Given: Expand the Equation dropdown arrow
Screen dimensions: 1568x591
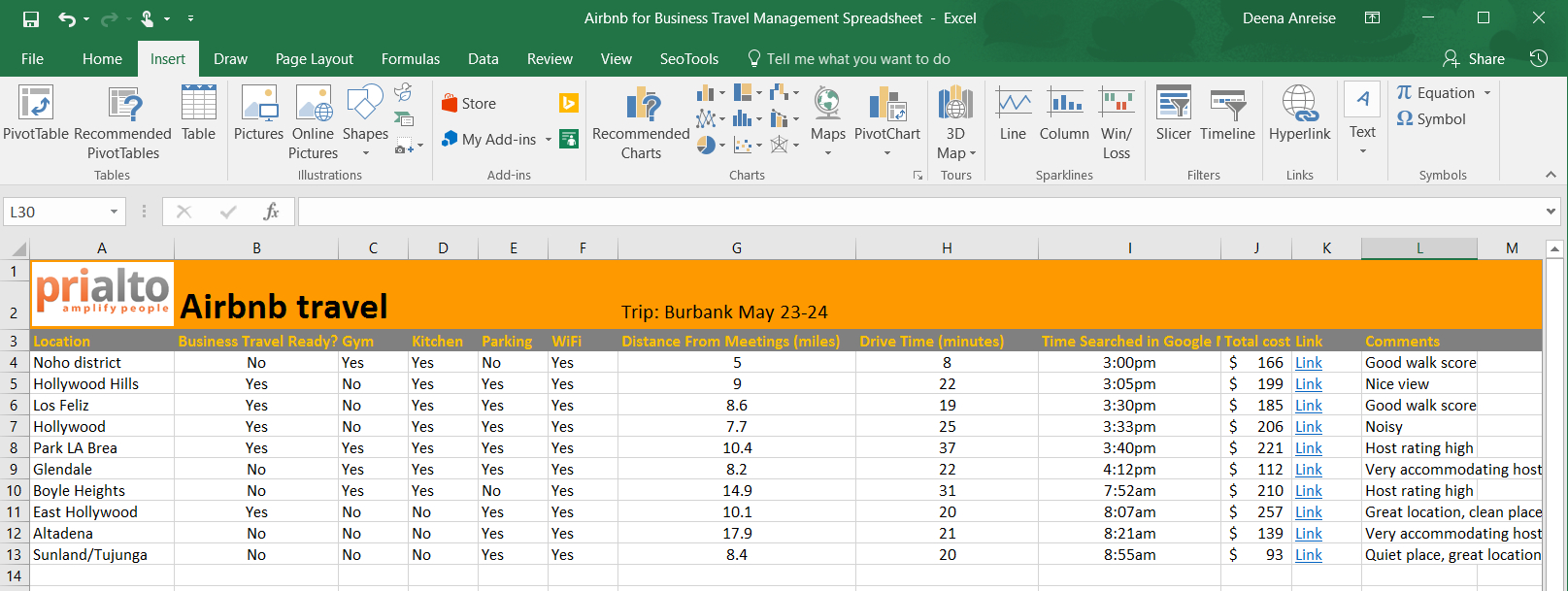Looking at the screenshot, I should point(1487,93).
